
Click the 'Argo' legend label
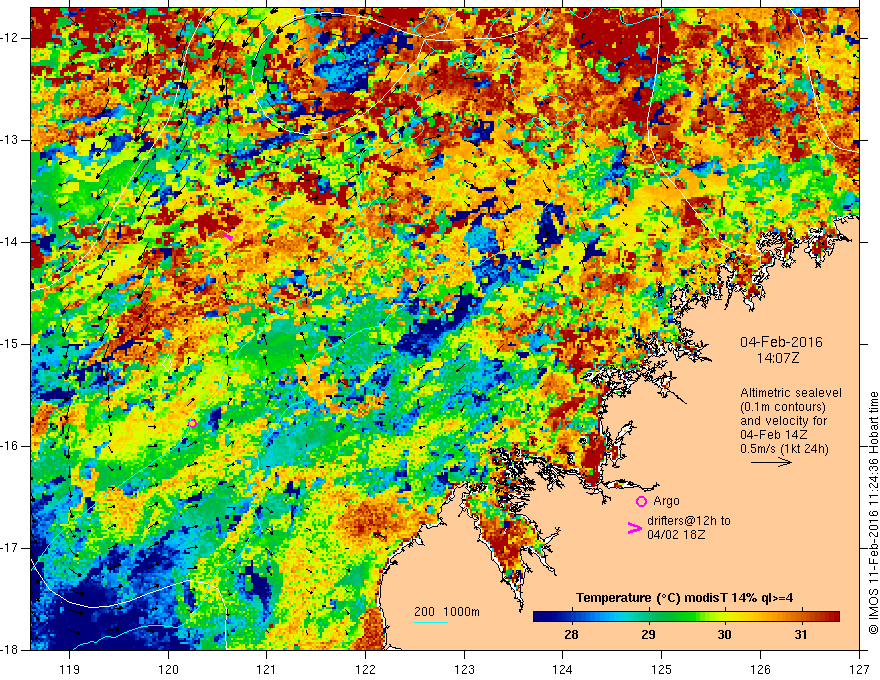(x=666, y=501)
